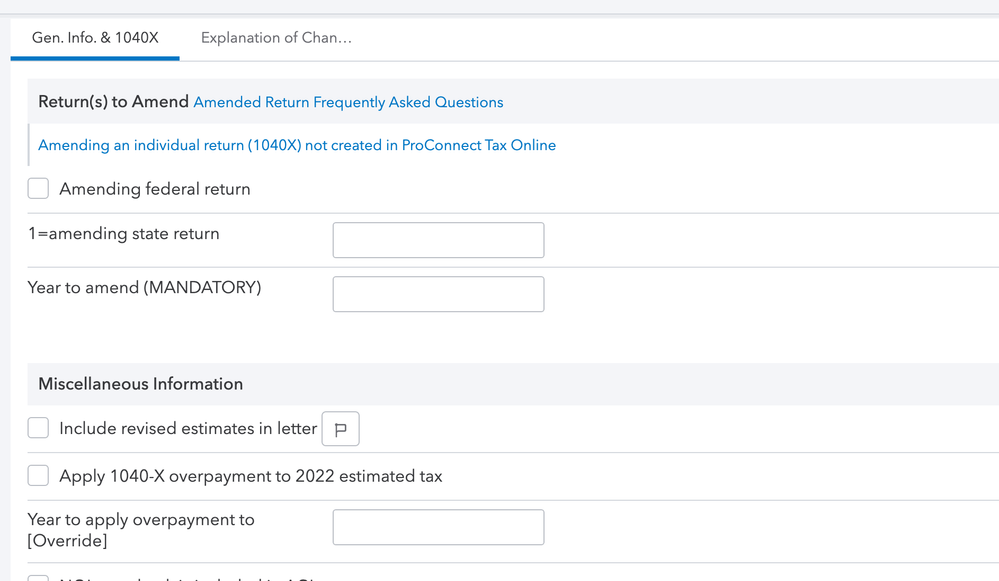This screenshot has height=581, width=999.
Task: Click the flag icon beside revised estimates
Action: [340, 429]
